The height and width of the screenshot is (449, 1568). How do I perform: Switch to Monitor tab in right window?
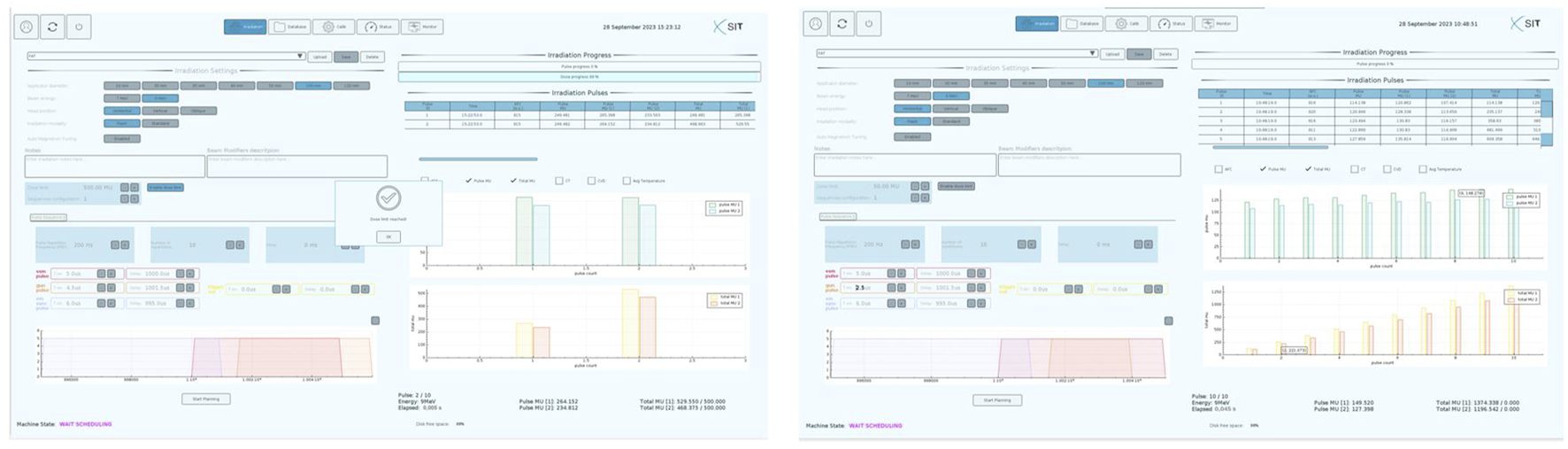click(1216, 24)
